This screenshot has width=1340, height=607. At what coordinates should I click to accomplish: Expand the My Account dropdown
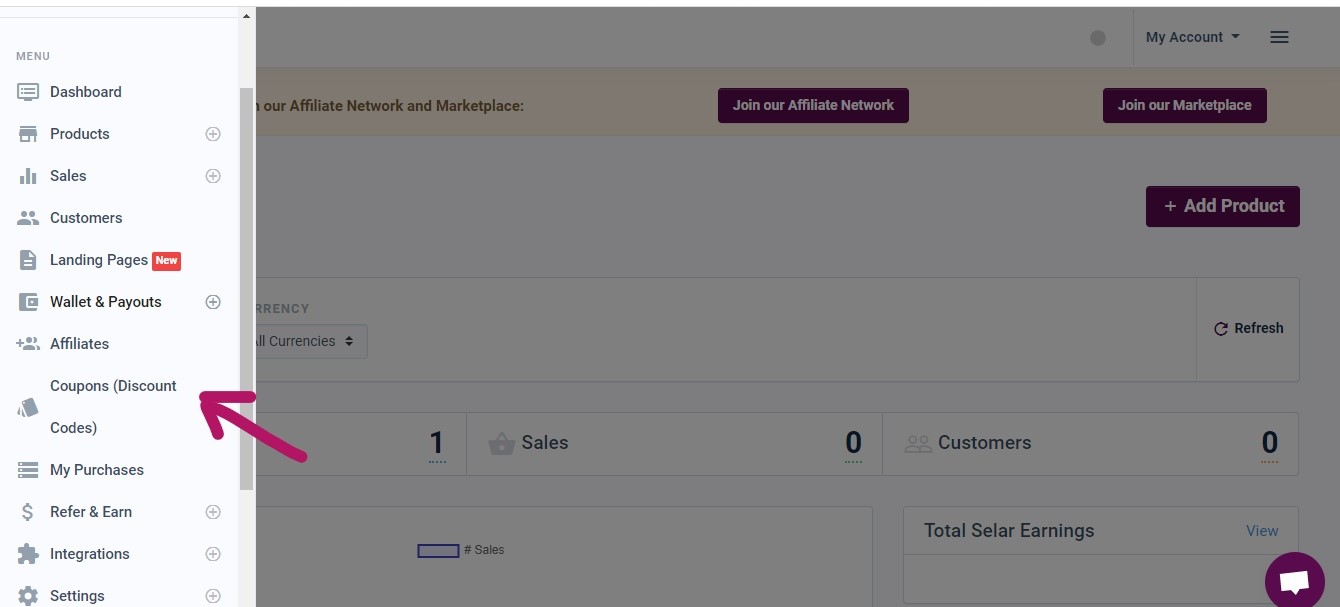tap(1192, 37)
